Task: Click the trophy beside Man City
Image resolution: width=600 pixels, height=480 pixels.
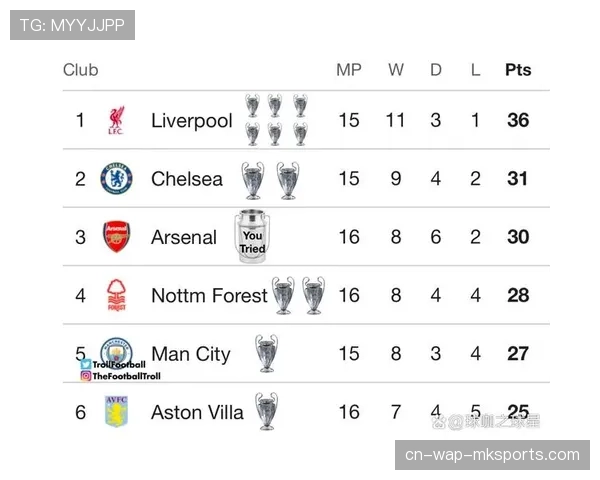Action: pyautogui.click(x=266, y=353)
